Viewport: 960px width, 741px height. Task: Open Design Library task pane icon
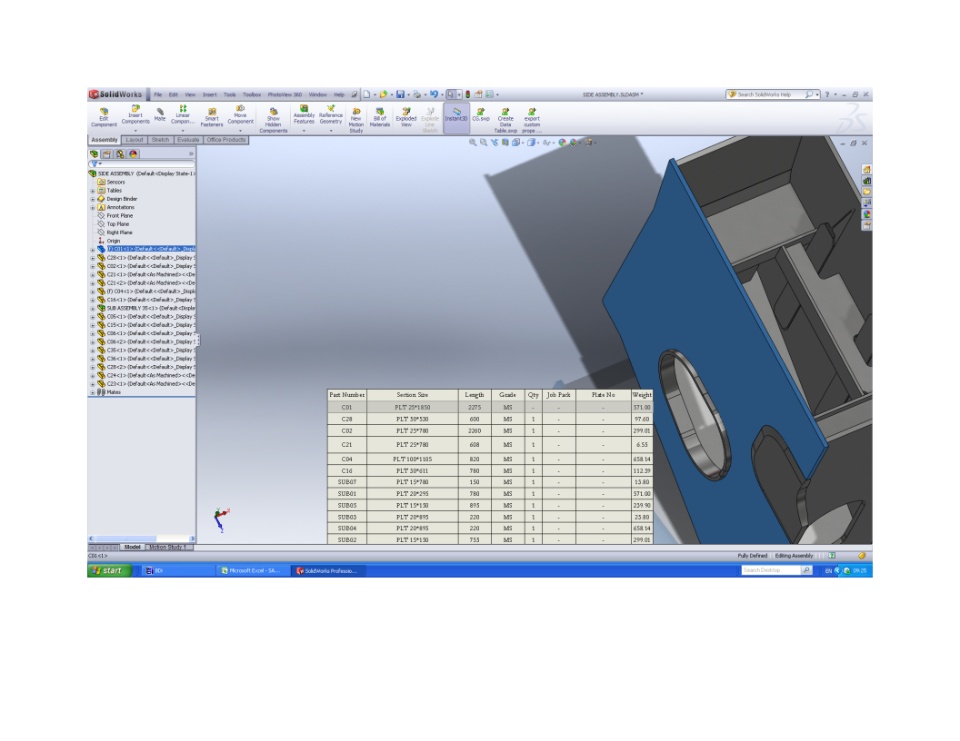pos(866,181)
